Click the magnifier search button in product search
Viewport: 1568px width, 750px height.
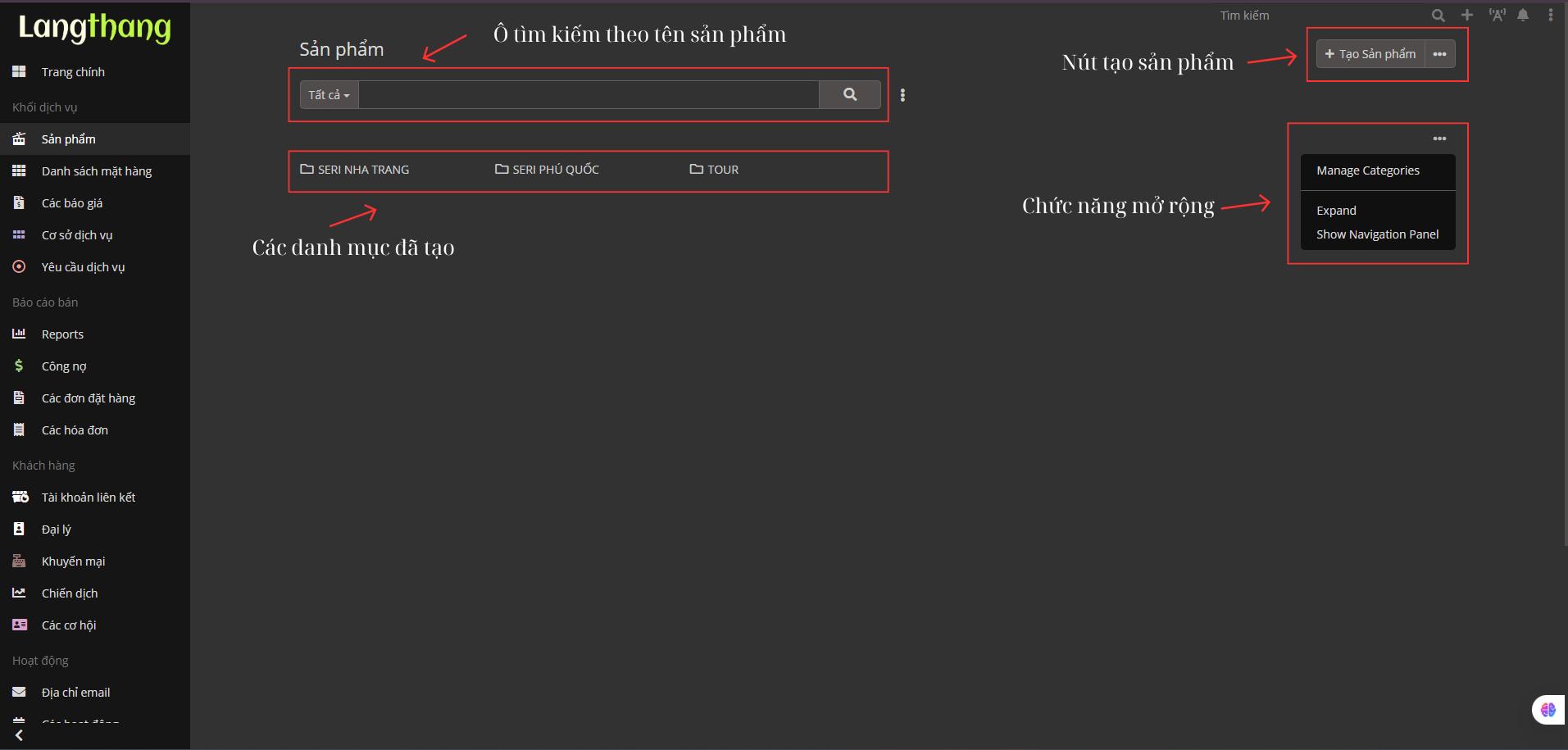[x=850, y=95]
